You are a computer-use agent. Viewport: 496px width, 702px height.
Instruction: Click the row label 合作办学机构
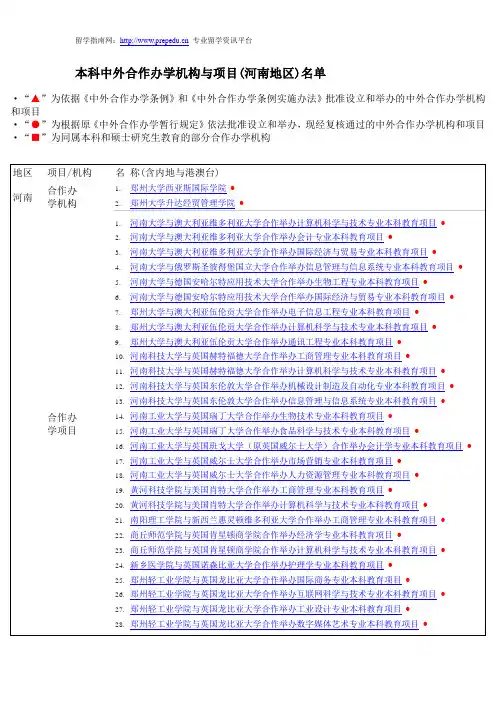tap(62, 197)
